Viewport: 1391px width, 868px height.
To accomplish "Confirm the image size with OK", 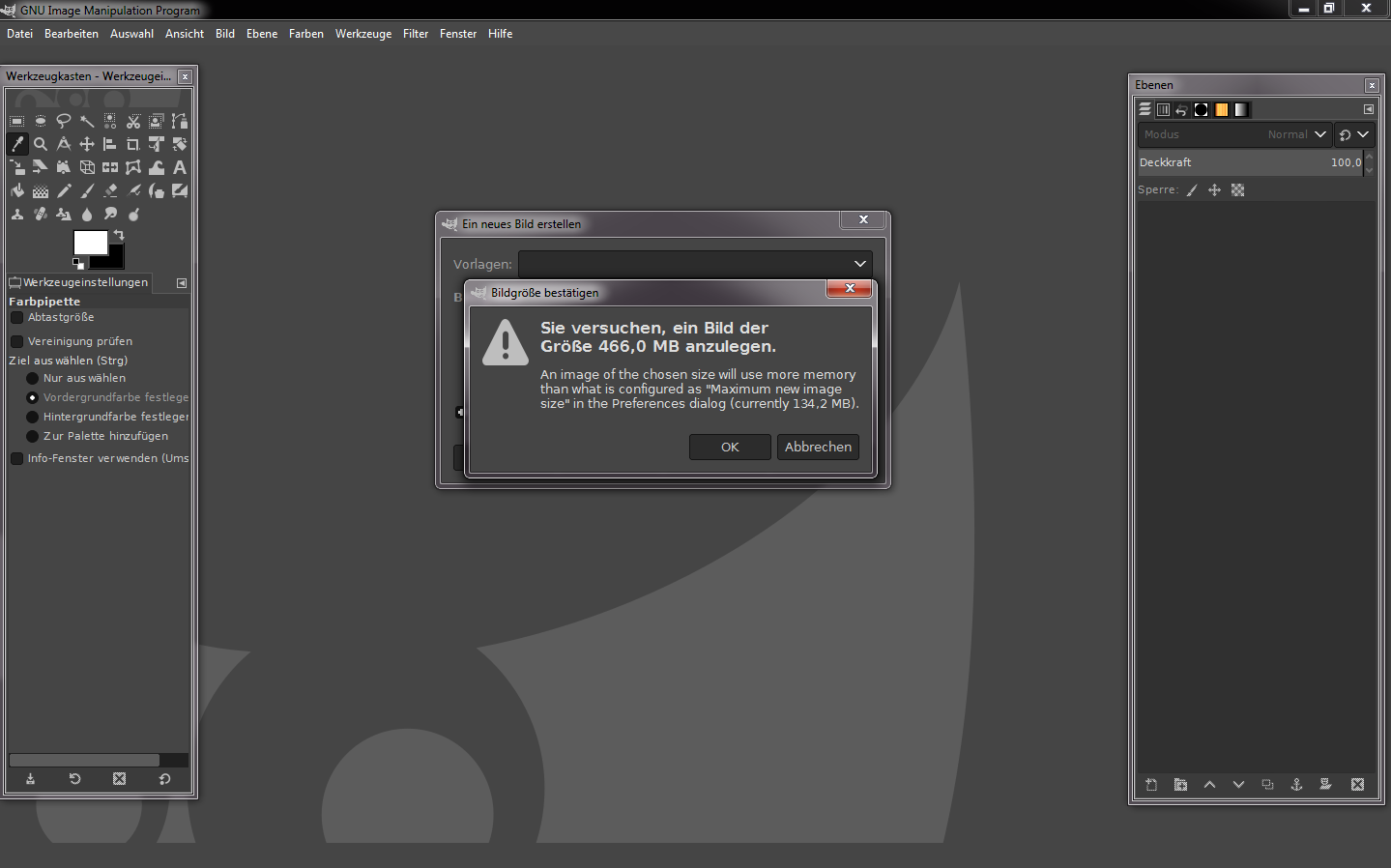I will [x=730, y=447].
